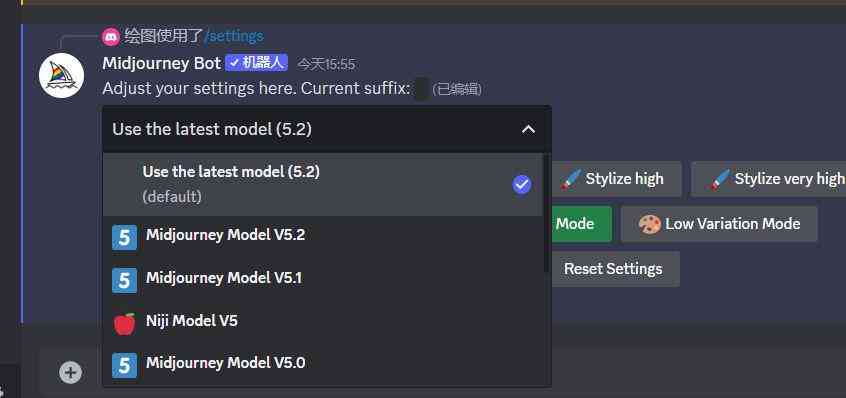
Task: Click the 'Use the latest model (5.2)' dropdown header
Action: (x=327, y=129)
